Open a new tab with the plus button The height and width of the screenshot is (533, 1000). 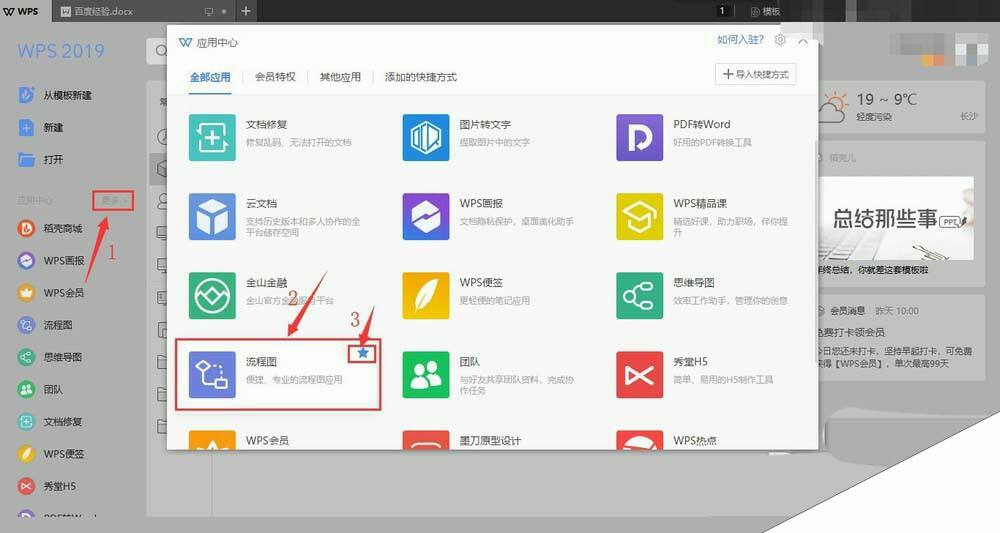[246, 11]
